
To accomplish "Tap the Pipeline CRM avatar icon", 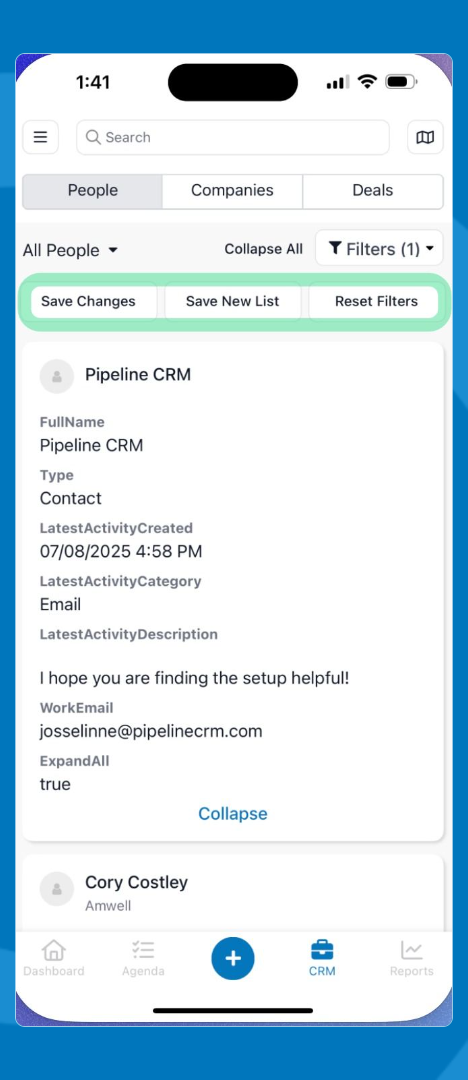I will (57, 376).
